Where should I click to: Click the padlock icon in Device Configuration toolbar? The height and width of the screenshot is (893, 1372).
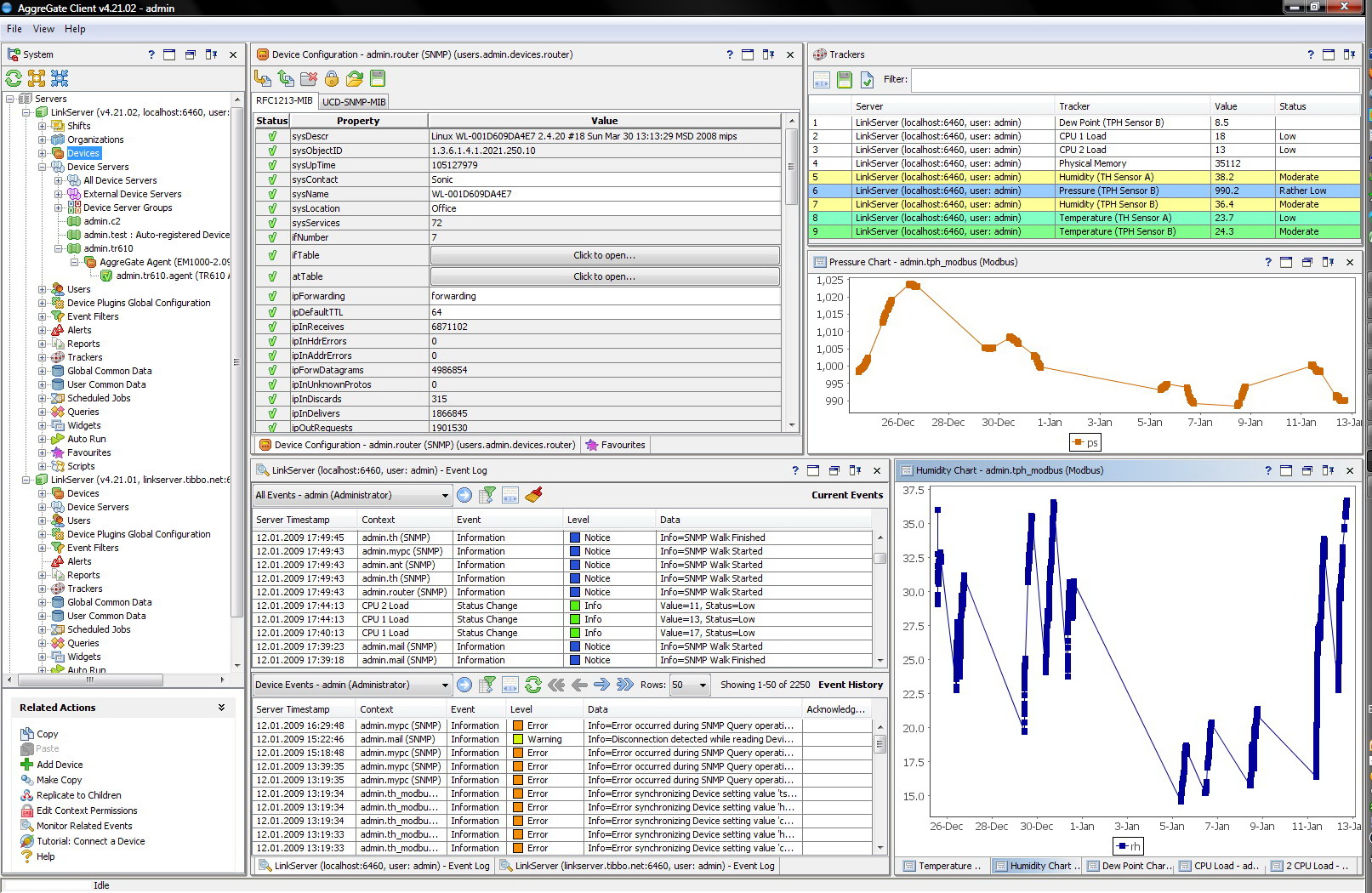click(x=332, y=78)
